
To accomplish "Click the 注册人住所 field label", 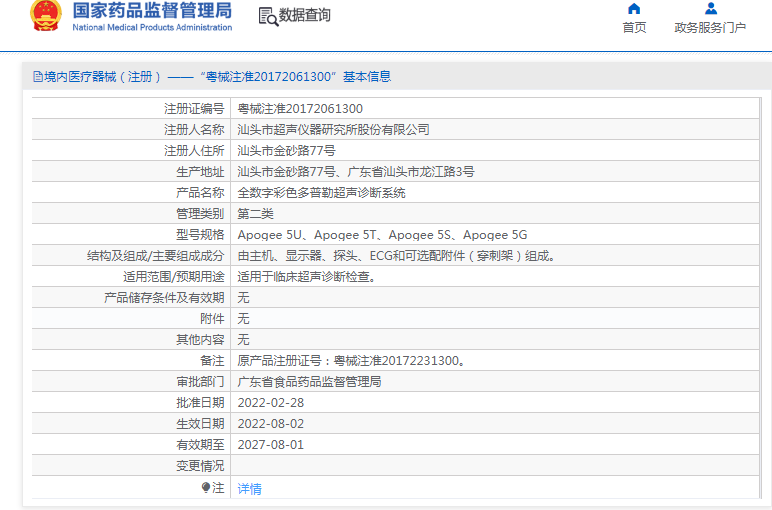I will (x=194, y=151).
